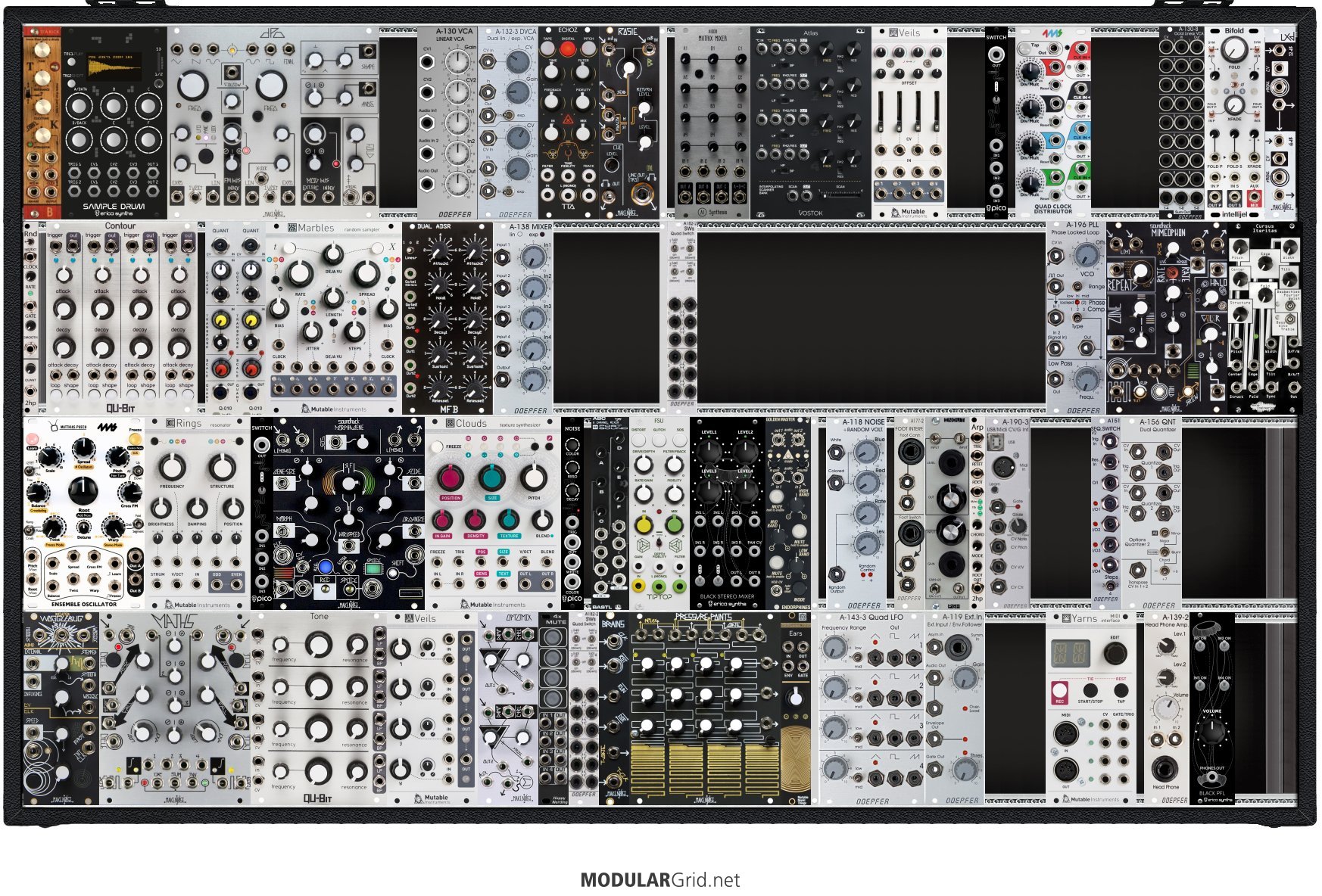The image size is (1322, 896).
Task: Click the TEXTURE knob on Clouds
Action: coord(509,521)
